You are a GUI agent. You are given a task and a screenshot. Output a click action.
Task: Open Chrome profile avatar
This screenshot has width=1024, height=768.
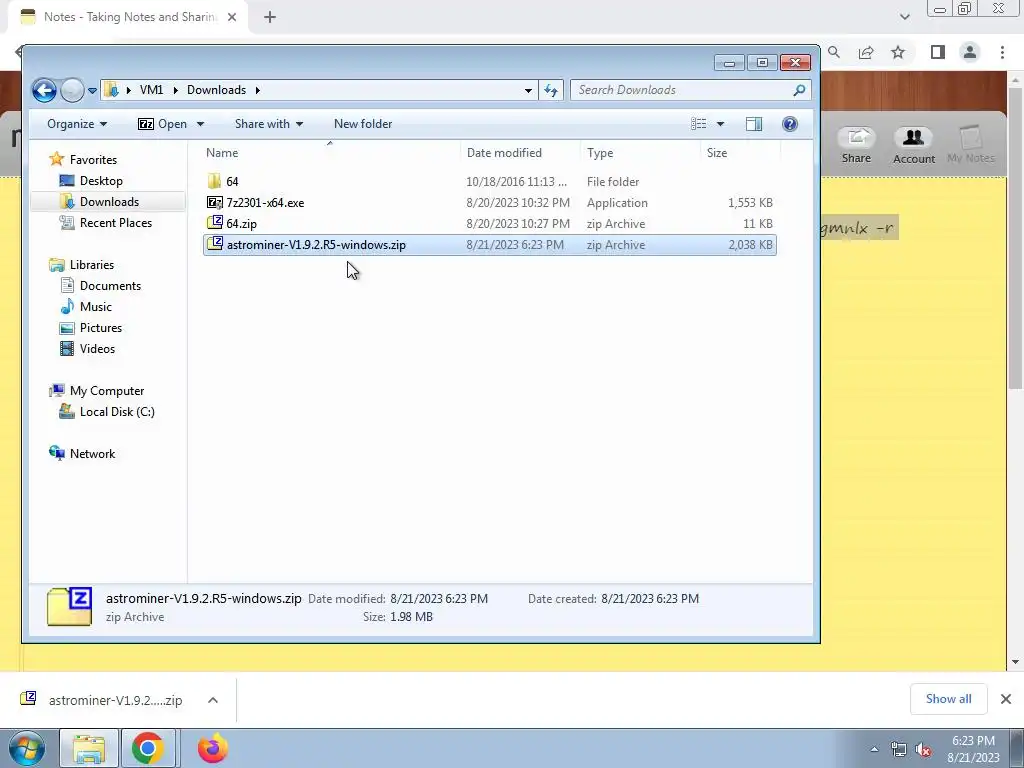tap(970, 52)
